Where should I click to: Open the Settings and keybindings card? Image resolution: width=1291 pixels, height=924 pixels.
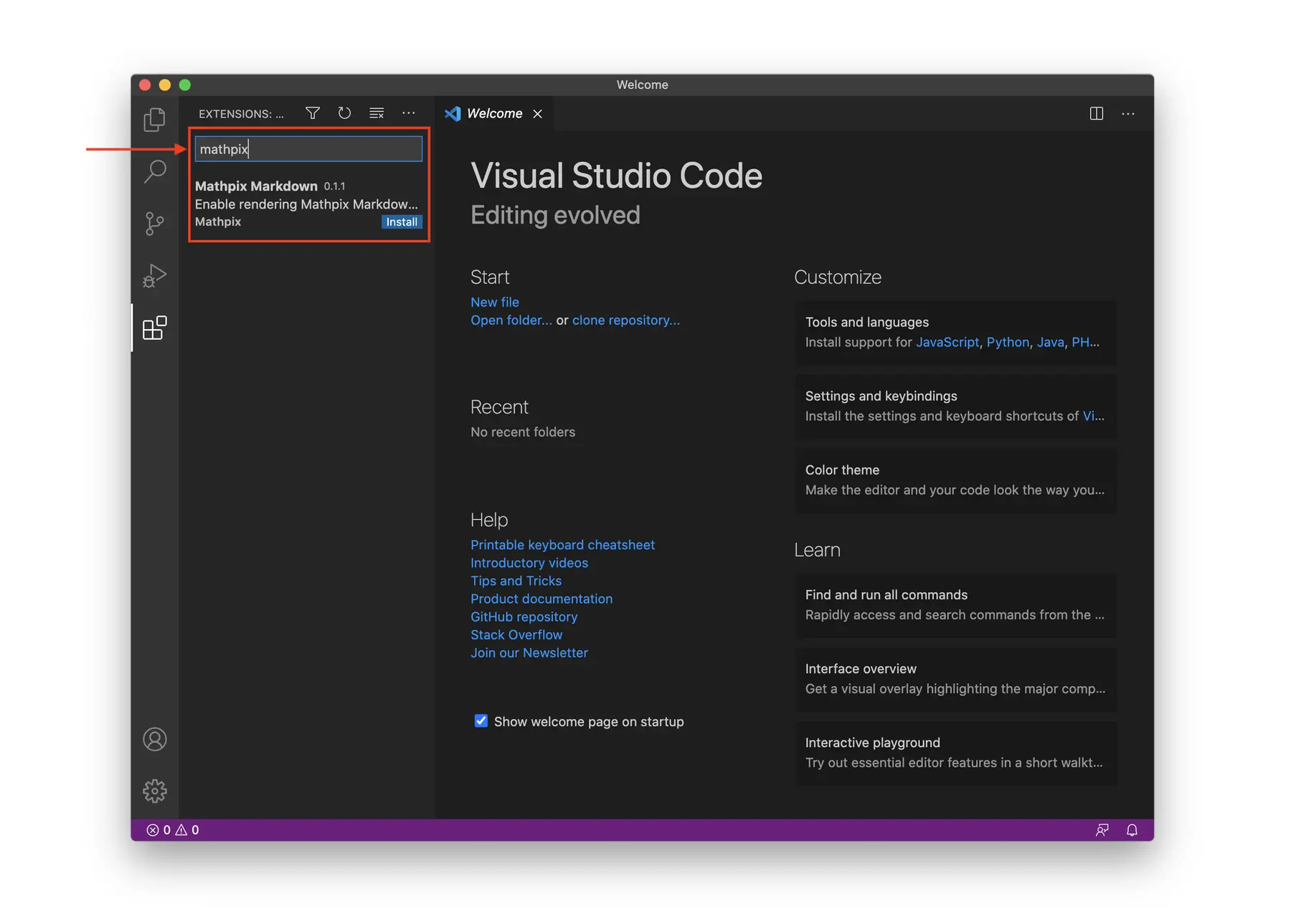pos(955,406)
